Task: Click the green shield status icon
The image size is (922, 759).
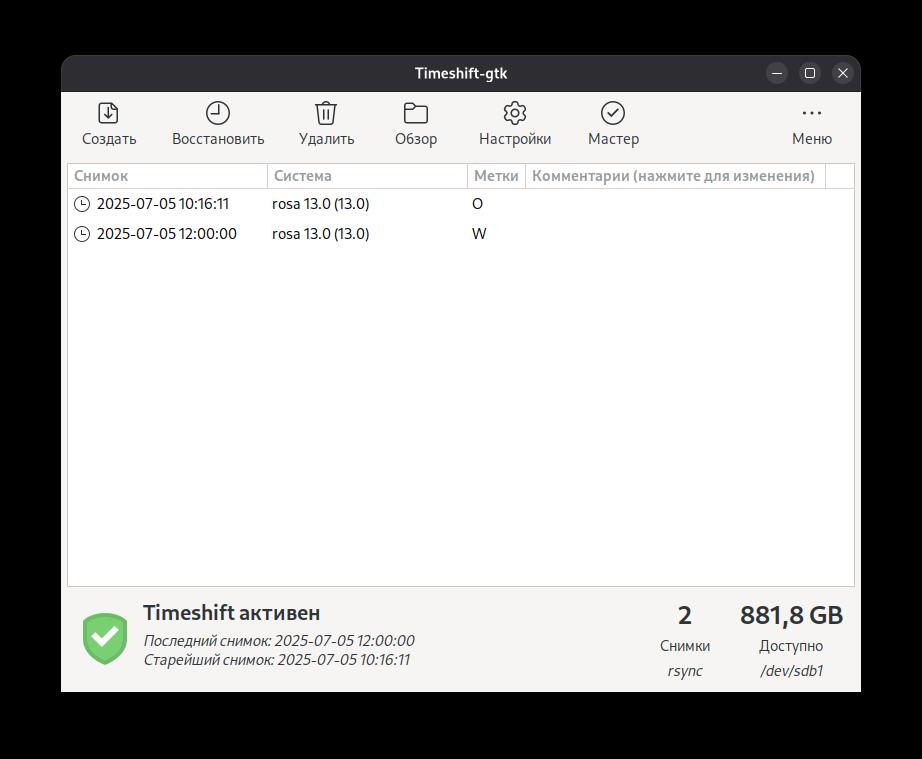Action: [x=105, y=638]
